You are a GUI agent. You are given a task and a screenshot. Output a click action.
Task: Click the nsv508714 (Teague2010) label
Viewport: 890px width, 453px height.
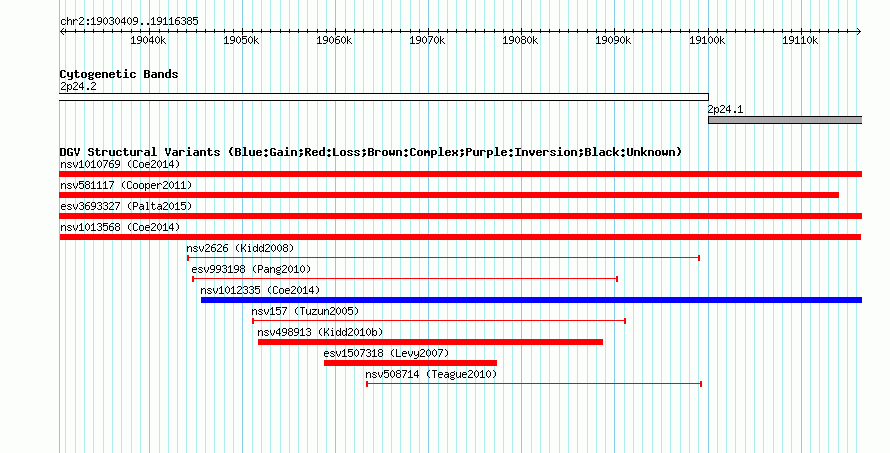pos(431,375)
